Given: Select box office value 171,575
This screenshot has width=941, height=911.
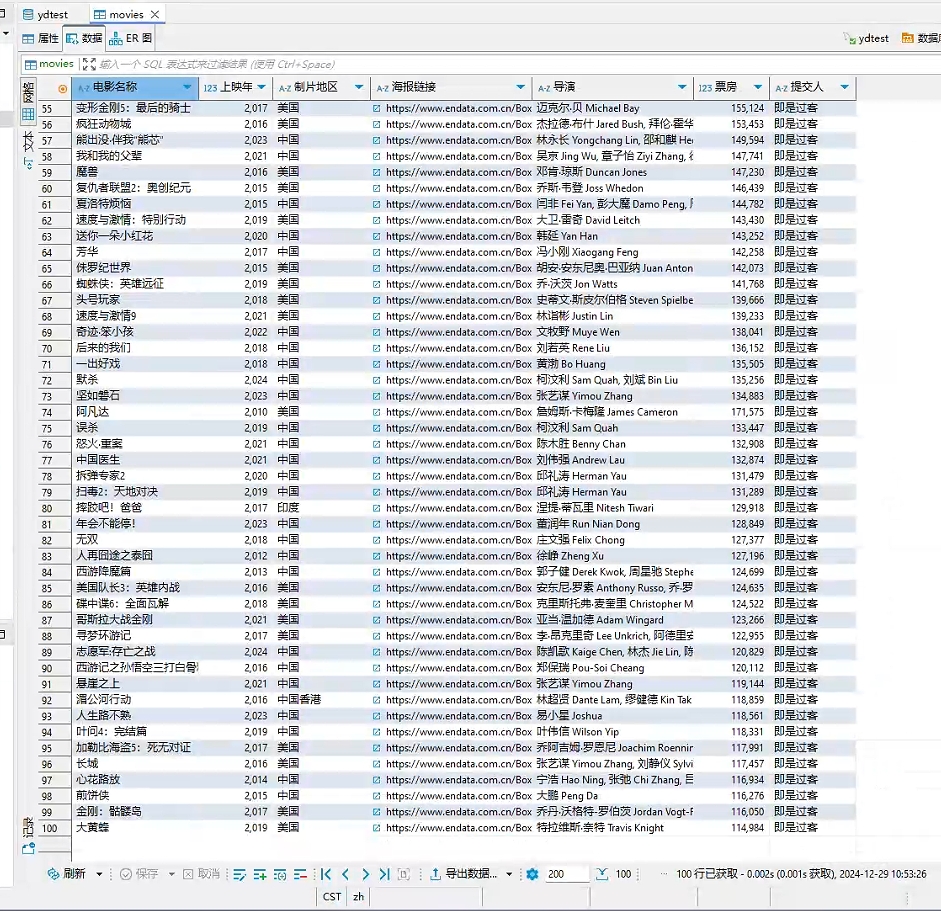Looking at the screenshot, I should pyautogui.click(x=732, y=412).
